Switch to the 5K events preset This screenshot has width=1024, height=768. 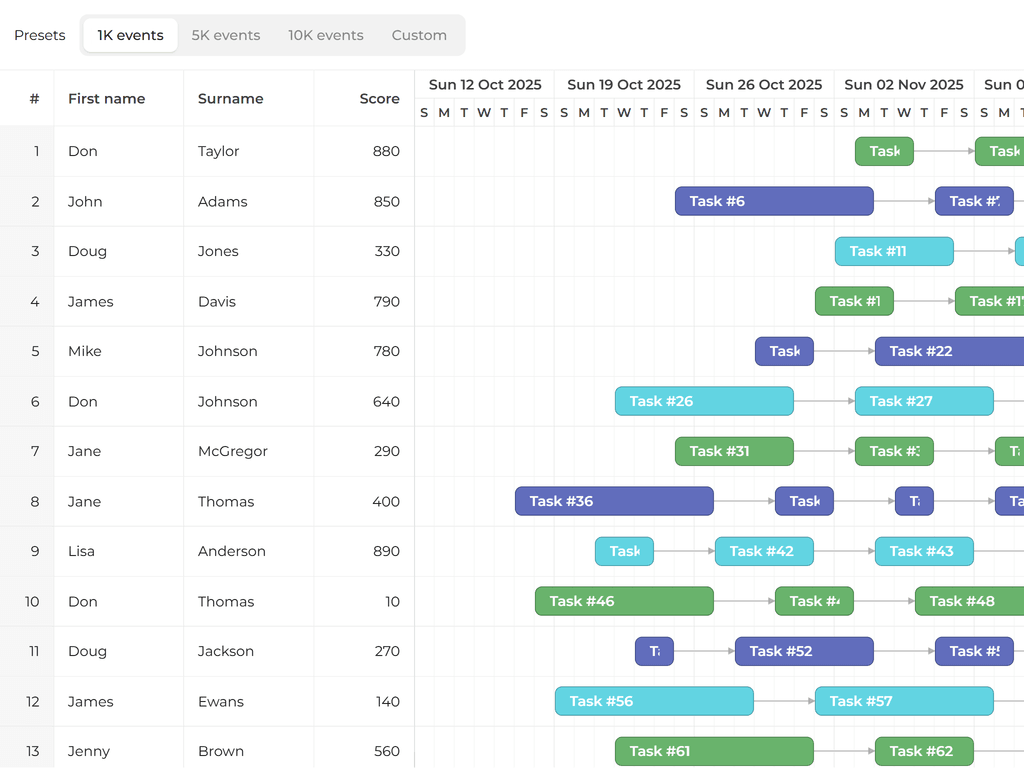pyautogui.click(x=225, y=34)
